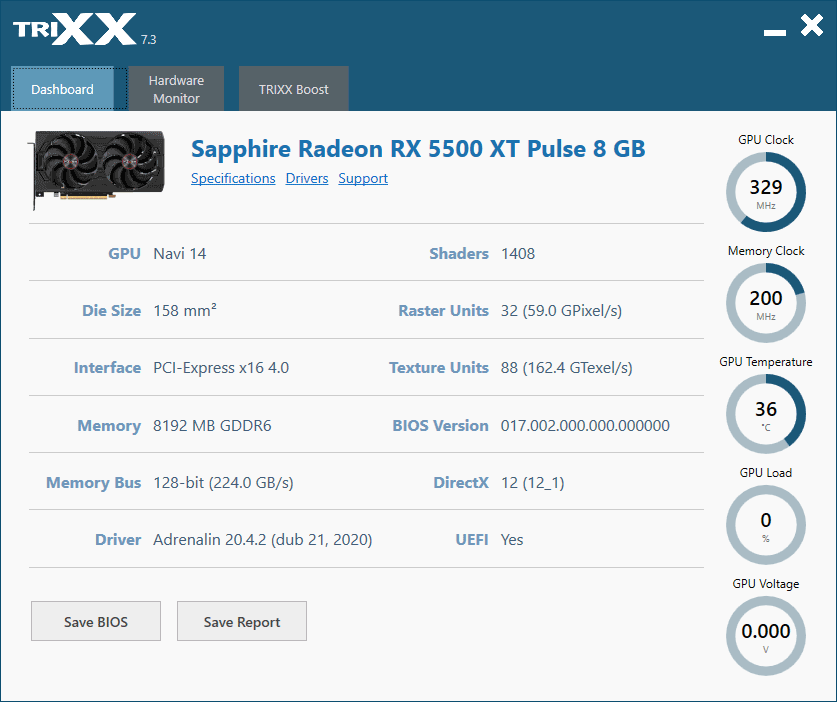The image size is (837, 702).
Task: Click the Memory Clock 200 MHz gauge
Action: (x=766, y=303)
